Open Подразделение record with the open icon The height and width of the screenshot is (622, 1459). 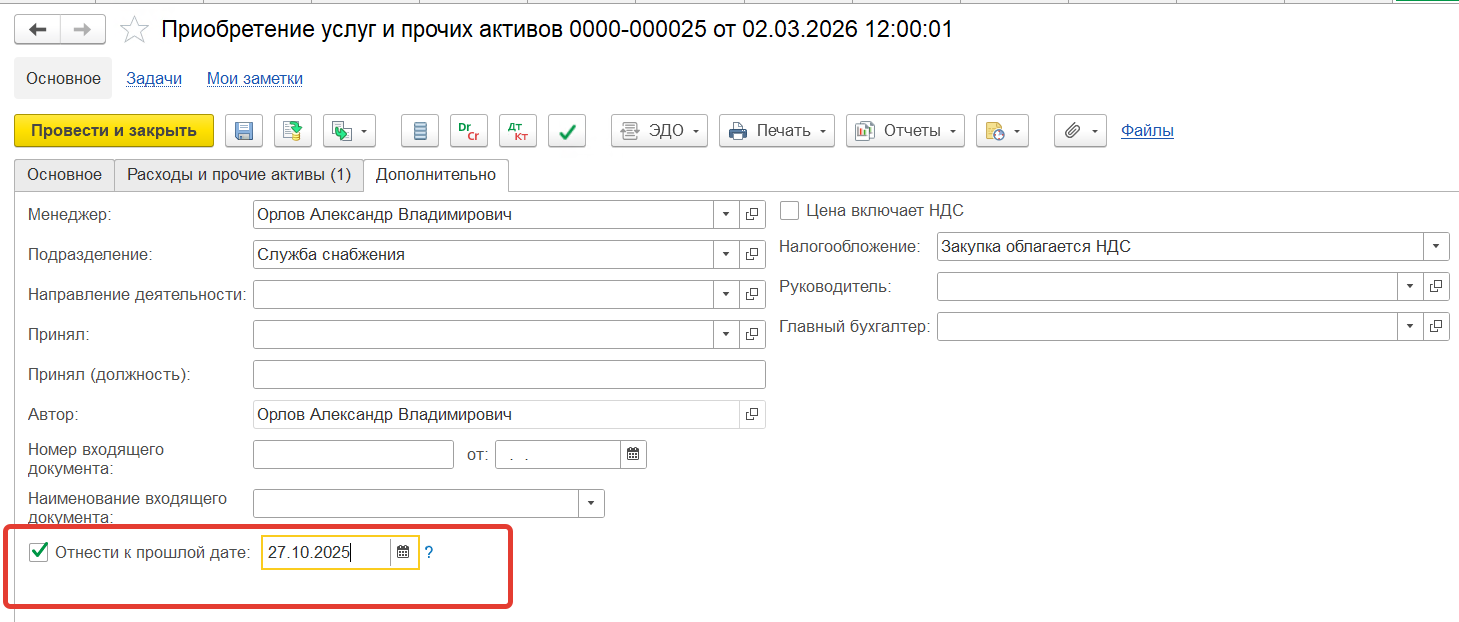(x=752, y=254)
